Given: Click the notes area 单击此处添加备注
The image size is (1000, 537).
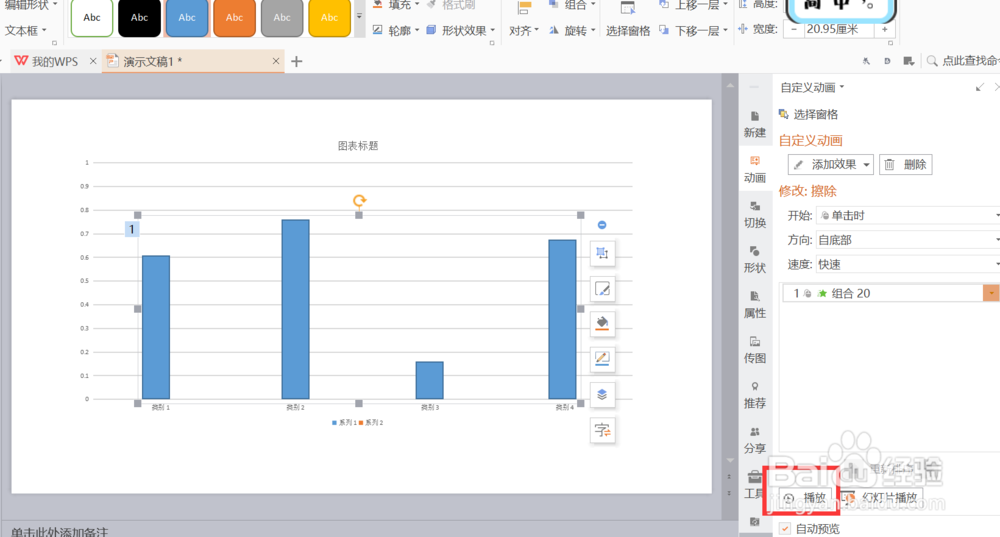Looking at the screenshot, I should pos(59,532).
